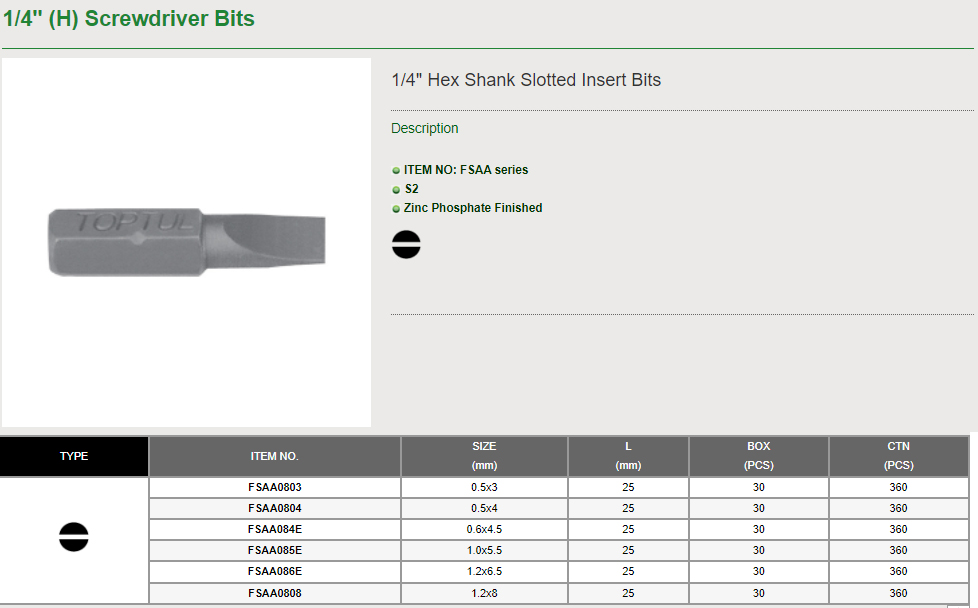Click the length 25 in FSAA085E row
This screenshot has height=608, width=978.
click(628, 551)
